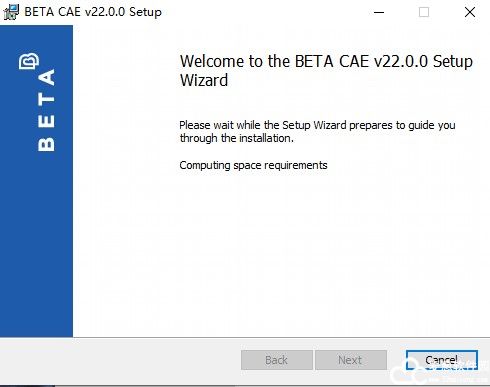Click the installer icon in the title bar
490x387 pixels.
coord(11,12)
